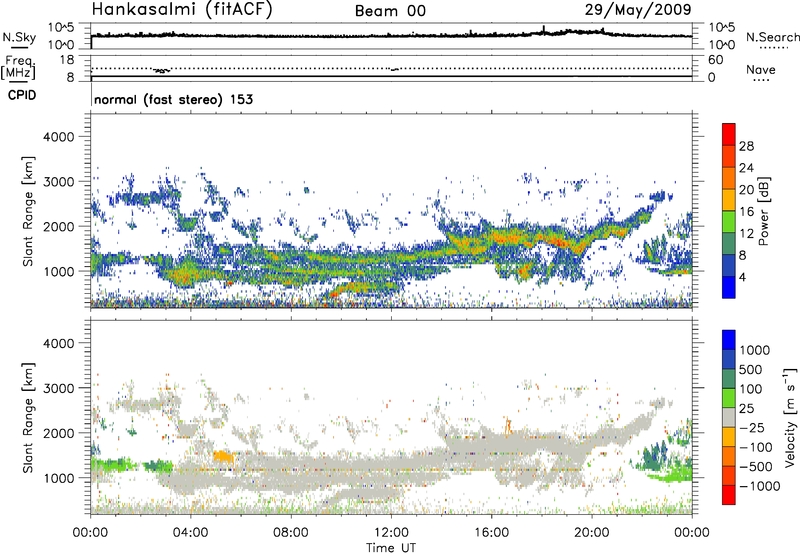Viewport: 800px width, 554px height.
Task: Click "3000" on the Power panel range axis
Action: coord(59,182)
